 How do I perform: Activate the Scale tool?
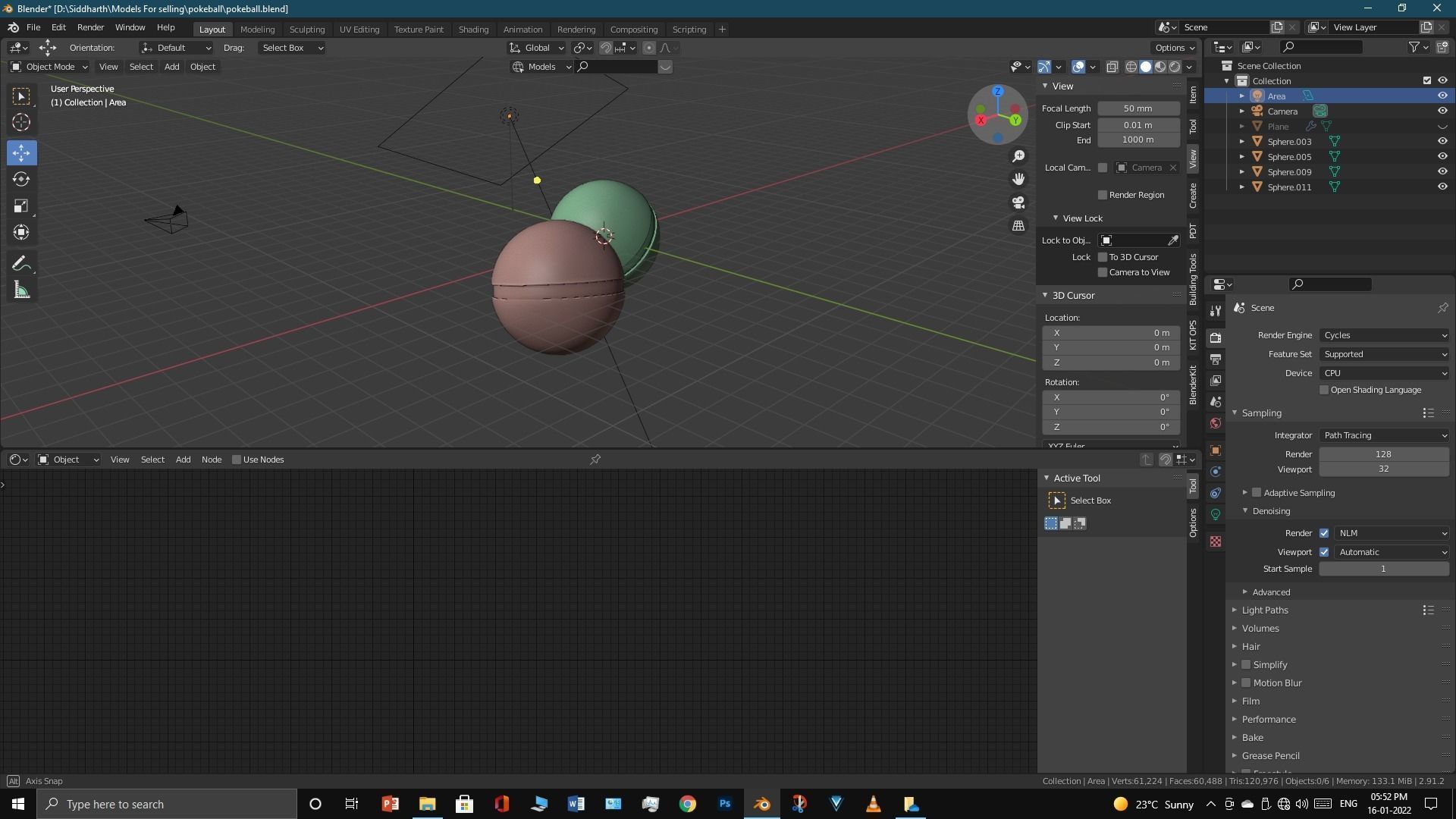coord(21,206)
